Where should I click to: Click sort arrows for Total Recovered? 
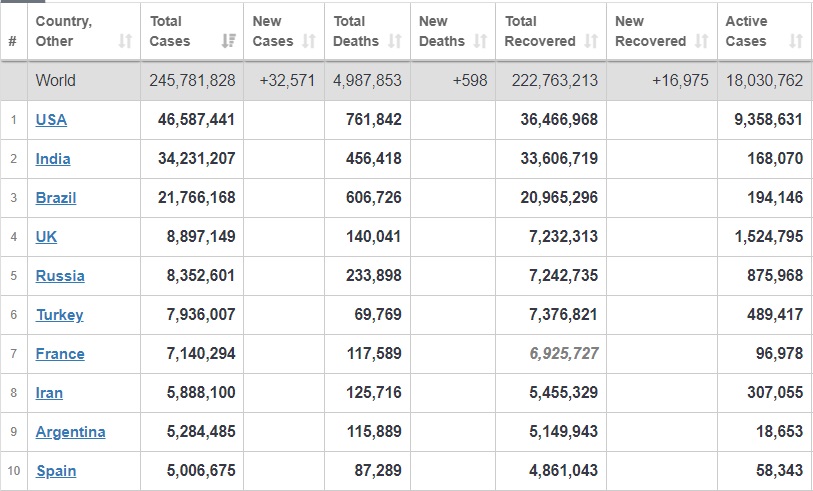point(590,41)
